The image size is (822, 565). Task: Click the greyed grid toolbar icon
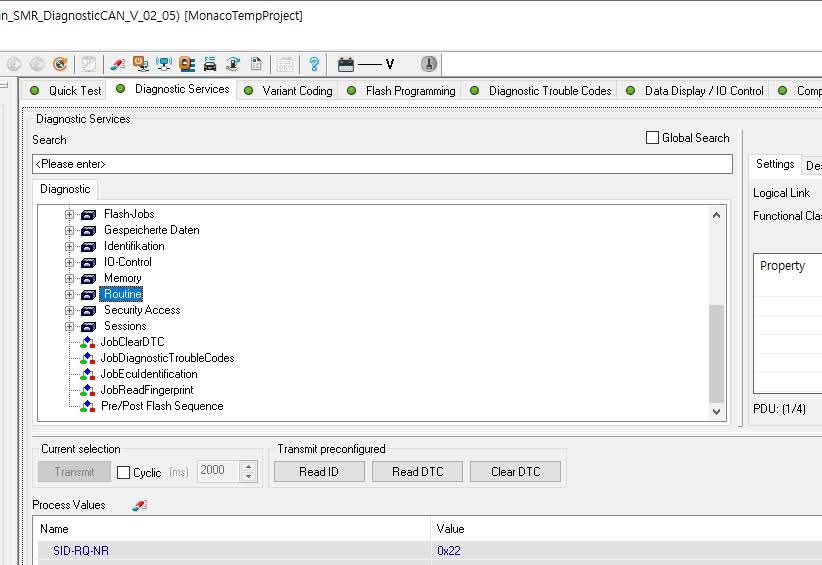click(x=285, y=64)
